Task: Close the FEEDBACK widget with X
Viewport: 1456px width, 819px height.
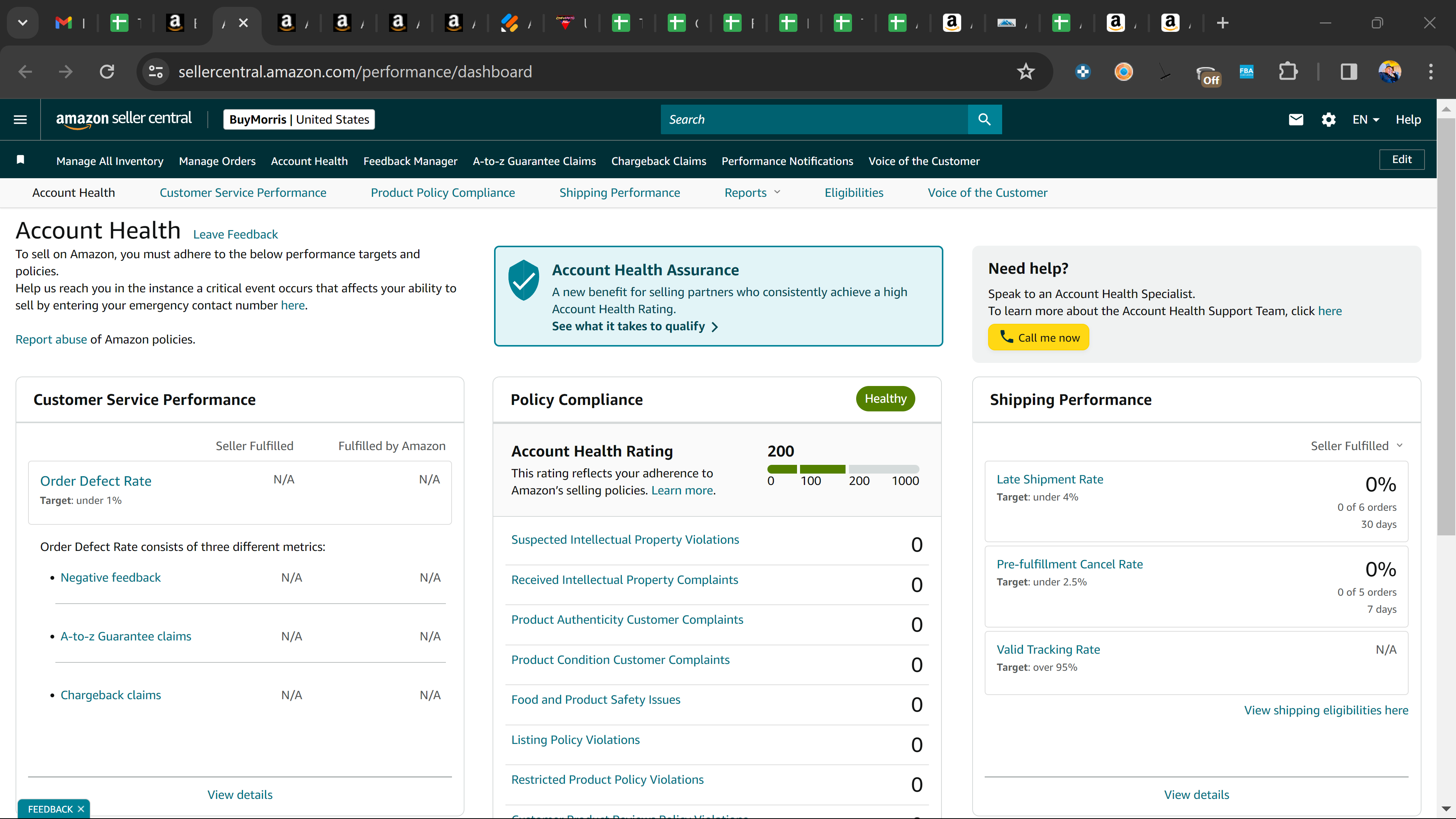Action: [x=81, y=809]
